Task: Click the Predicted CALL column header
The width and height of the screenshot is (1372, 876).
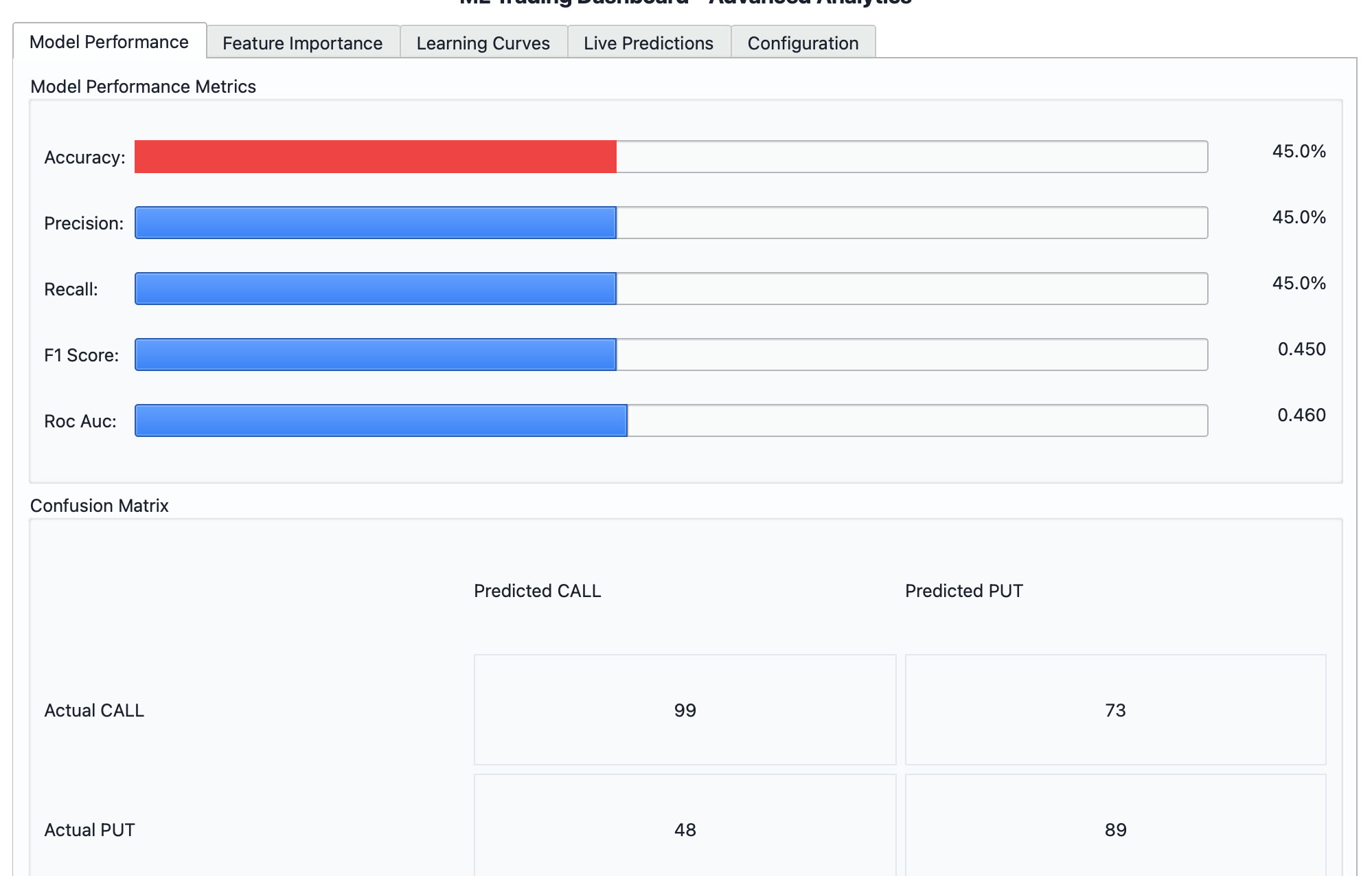Action: tap(538, 591)
